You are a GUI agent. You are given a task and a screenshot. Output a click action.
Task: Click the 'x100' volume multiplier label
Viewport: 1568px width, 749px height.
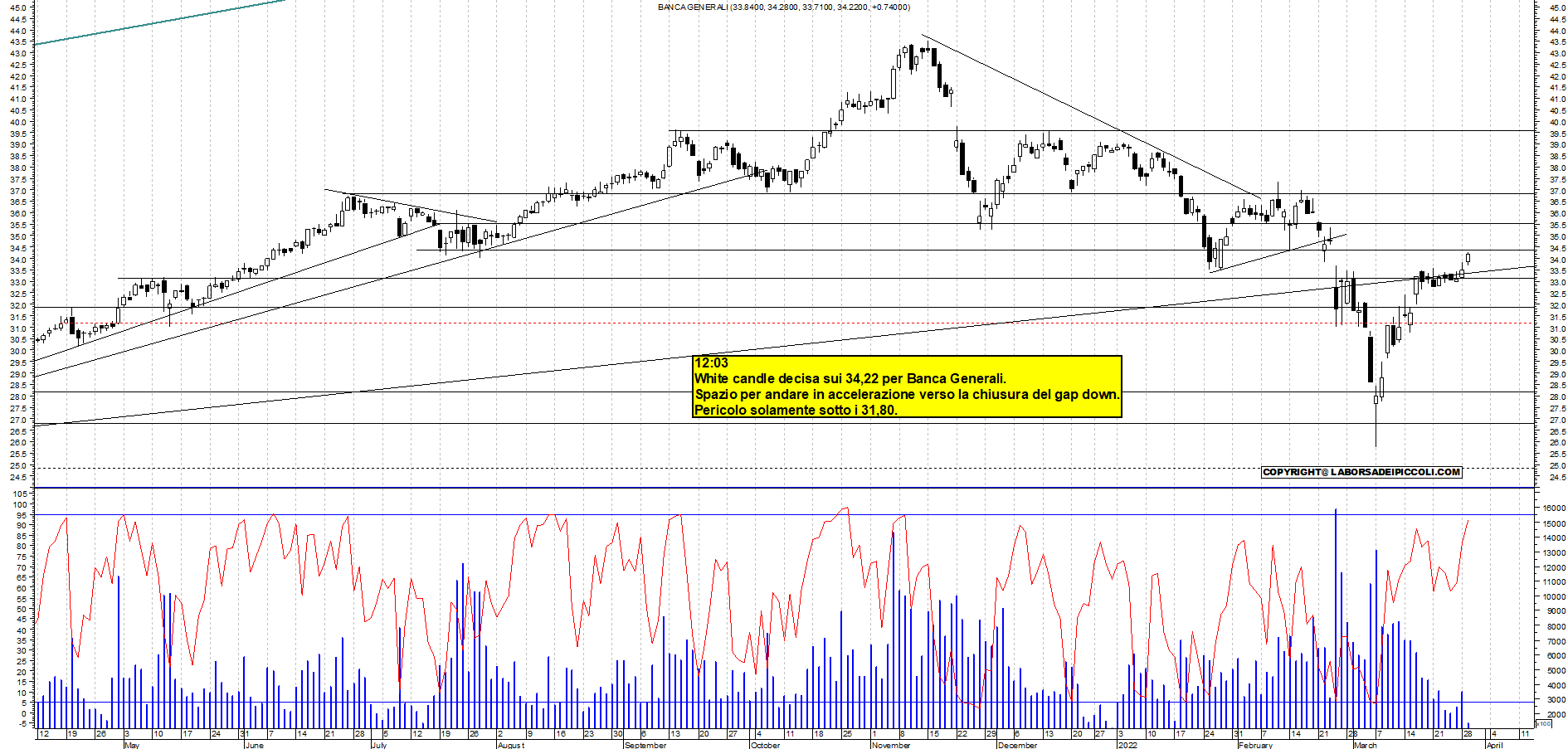(1544, 724)
